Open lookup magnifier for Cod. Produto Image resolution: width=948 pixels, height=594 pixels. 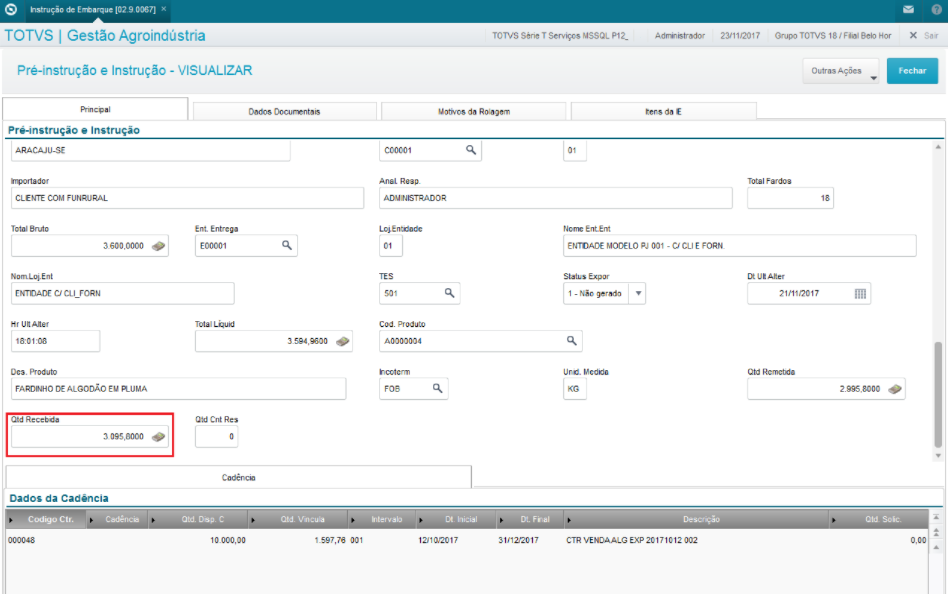[571, 341]
